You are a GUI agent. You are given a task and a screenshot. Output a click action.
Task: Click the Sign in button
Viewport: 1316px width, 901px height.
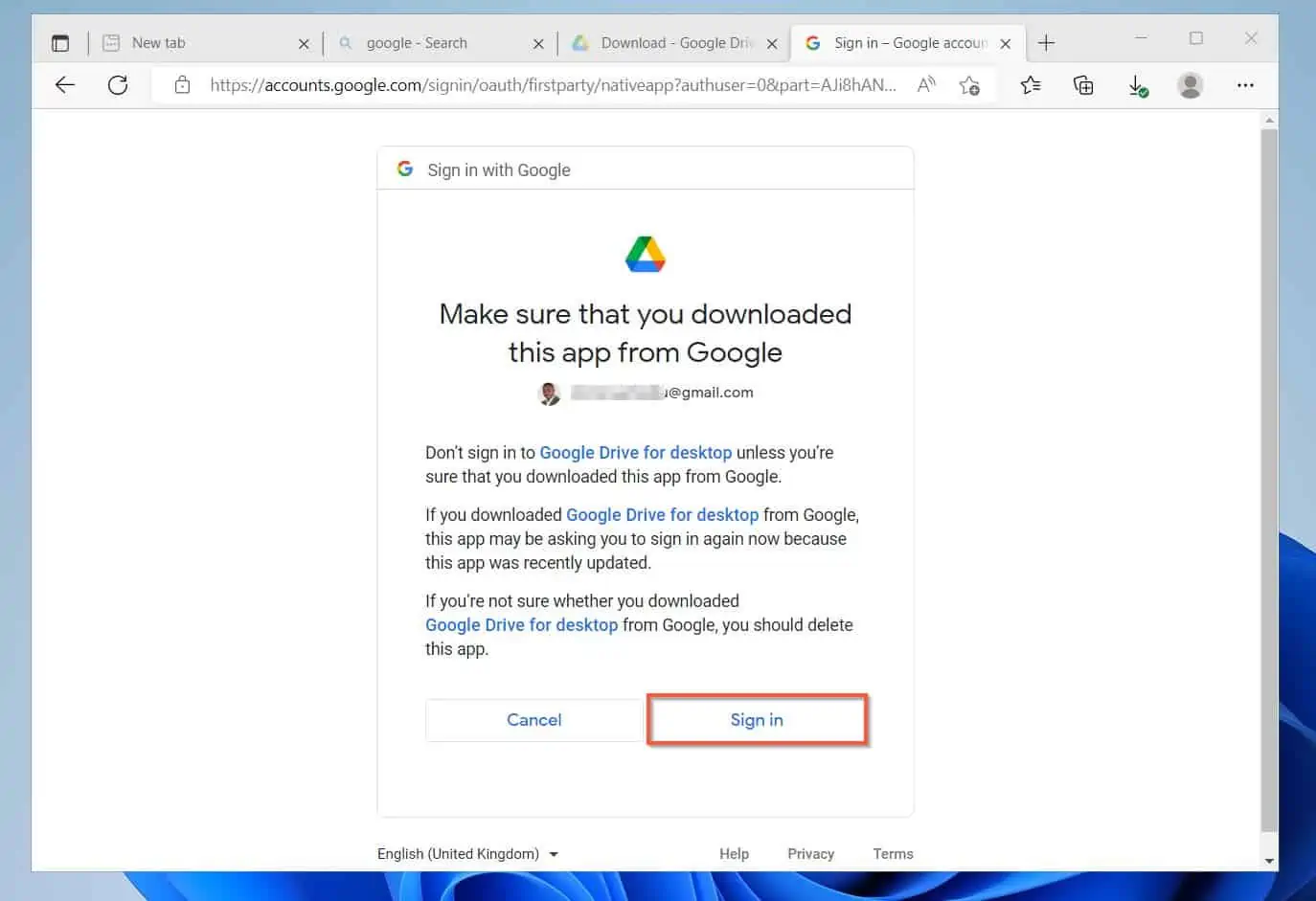[x=757, y=720]
